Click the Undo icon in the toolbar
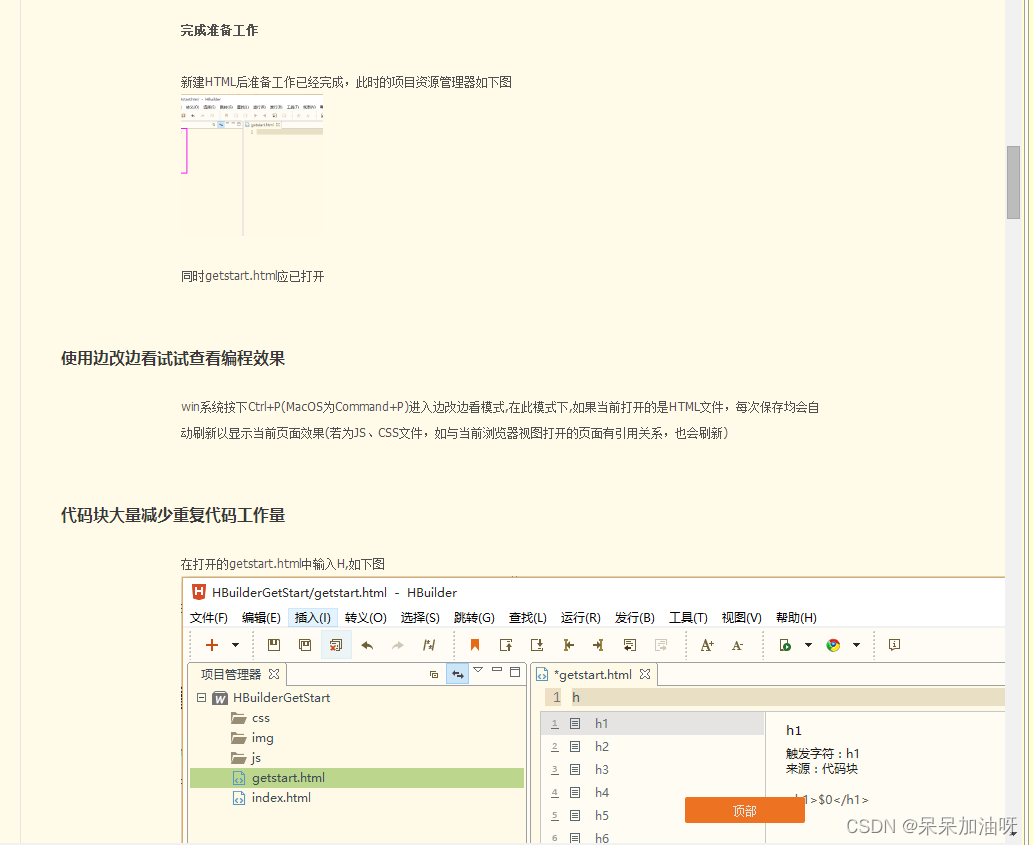 pyautogui.click(x=368, y=645)
